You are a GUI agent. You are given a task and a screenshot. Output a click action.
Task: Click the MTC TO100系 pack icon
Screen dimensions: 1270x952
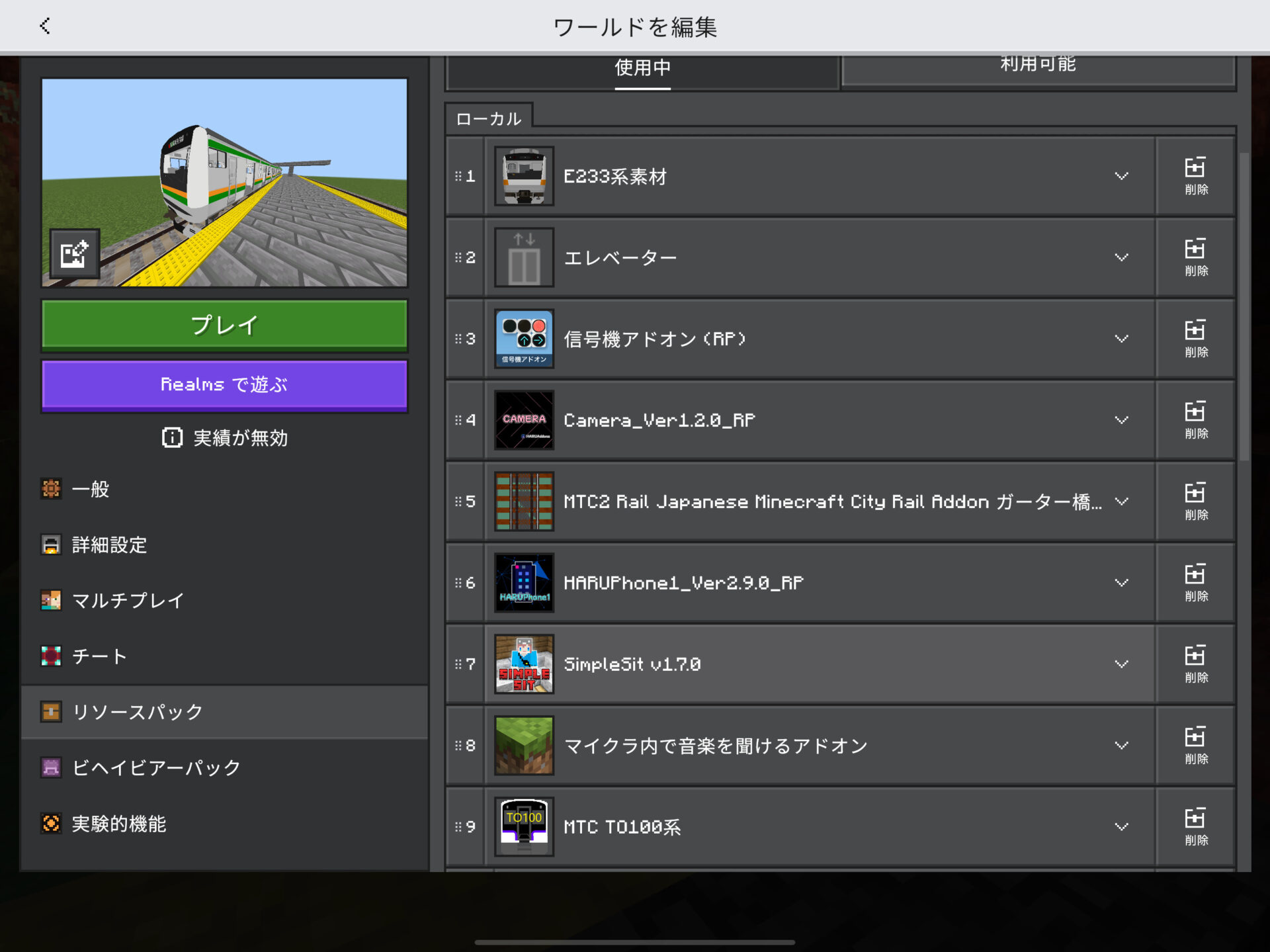pos(524,827)
